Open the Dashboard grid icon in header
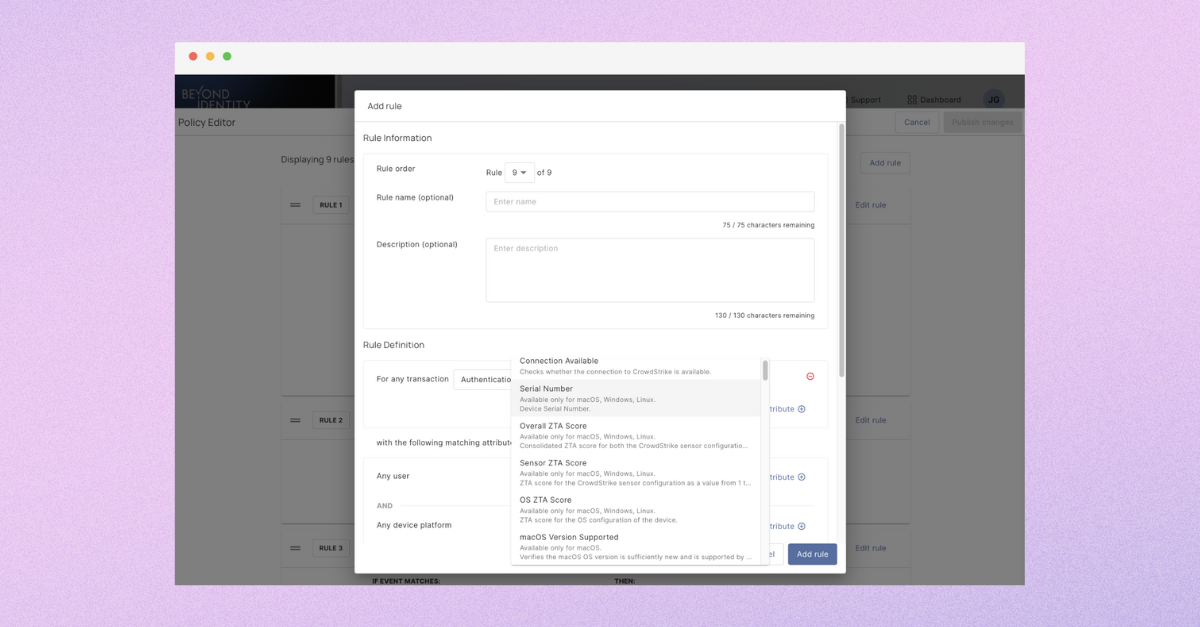This screenshot has width=1200, height=627. click(912, 100)
